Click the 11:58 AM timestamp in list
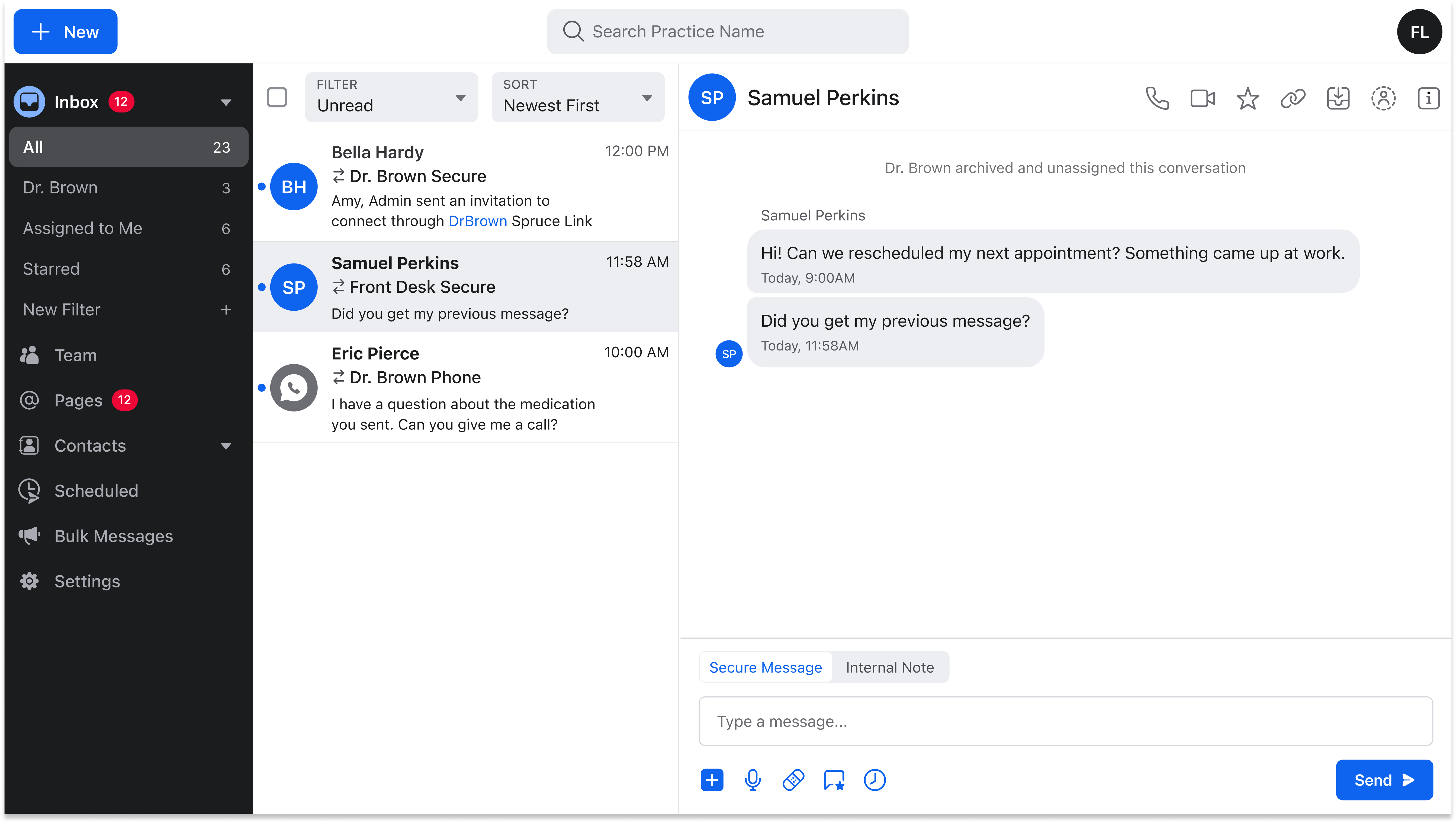This screenshot has width=1456, height=823. coord(637,262)
